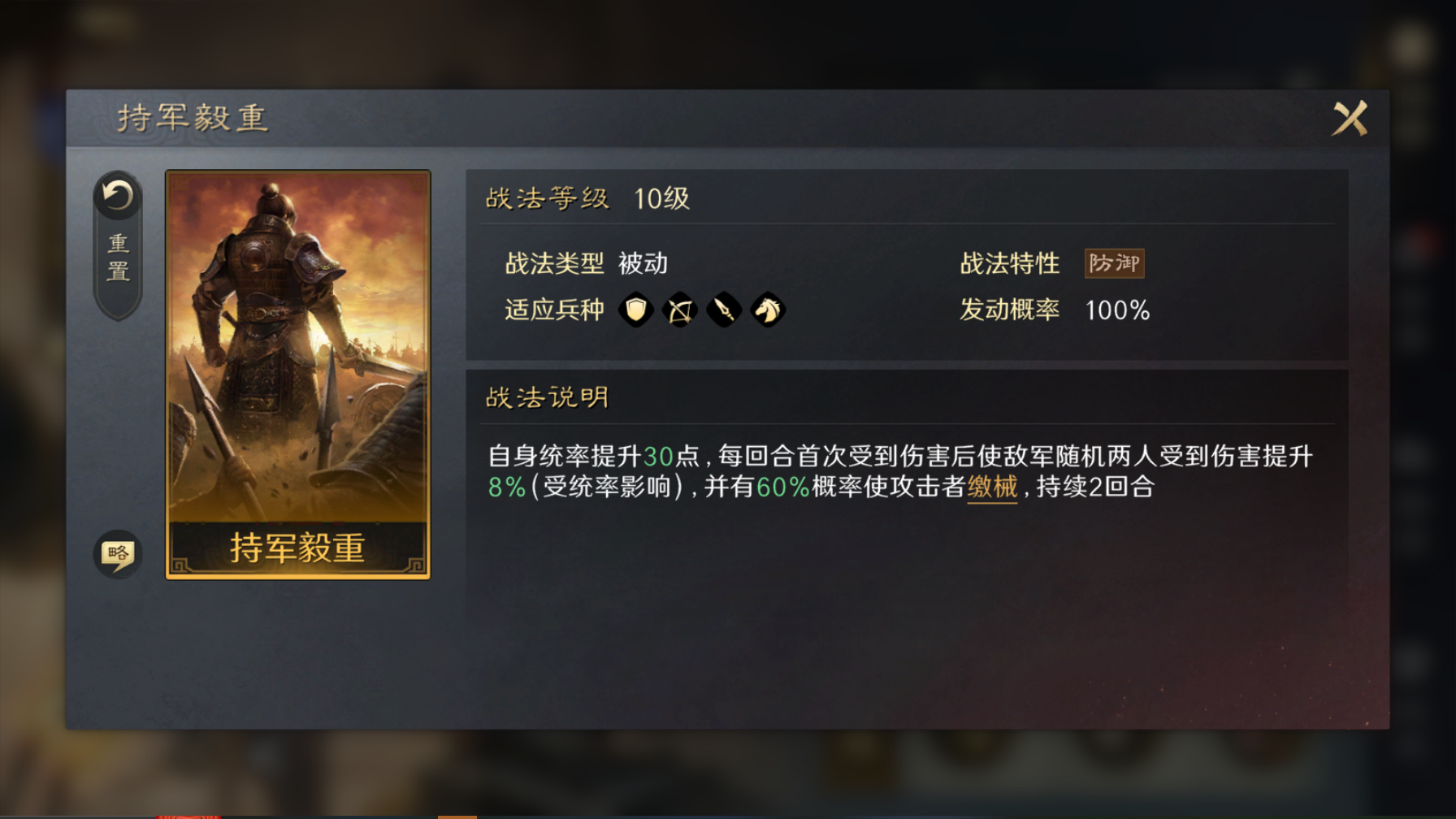1456x819 pixels.
Task: Select the bow archer troop icon
Action: 680,310
